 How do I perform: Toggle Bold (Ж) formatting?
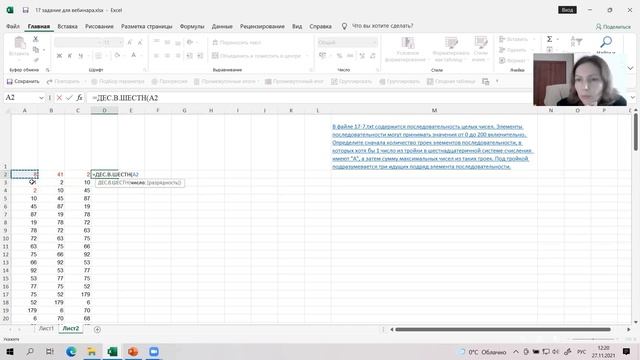pyautogui.click(x=59, y=56)
